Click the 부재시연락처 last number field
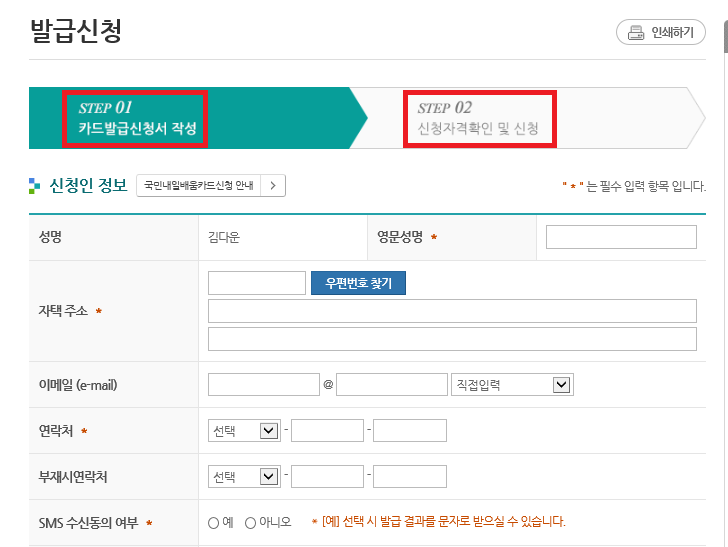 pyautogui.click(x=410, y=476)
